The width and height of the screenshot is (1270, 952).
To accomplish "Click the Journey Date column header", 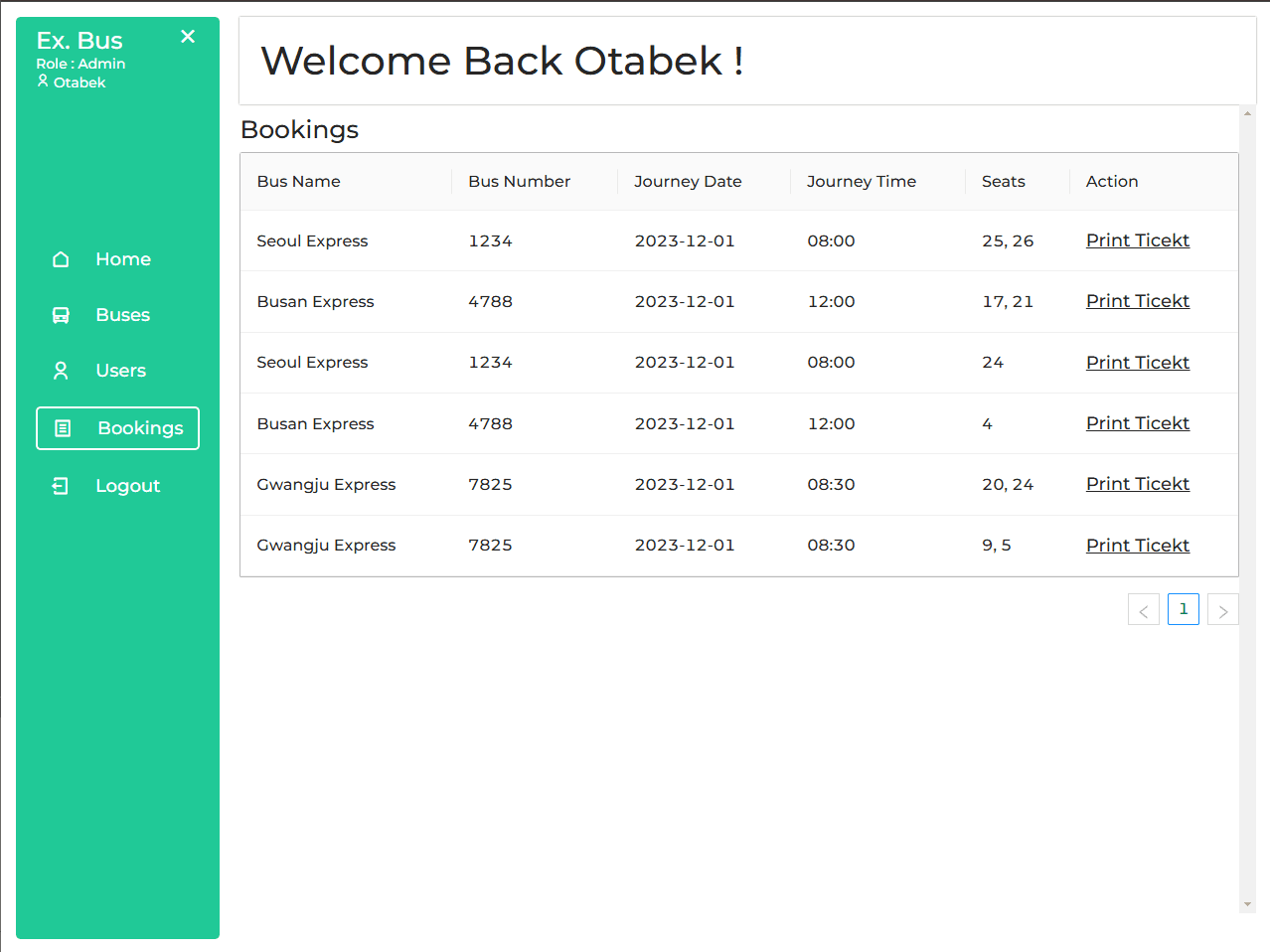I will pos(688,182).
